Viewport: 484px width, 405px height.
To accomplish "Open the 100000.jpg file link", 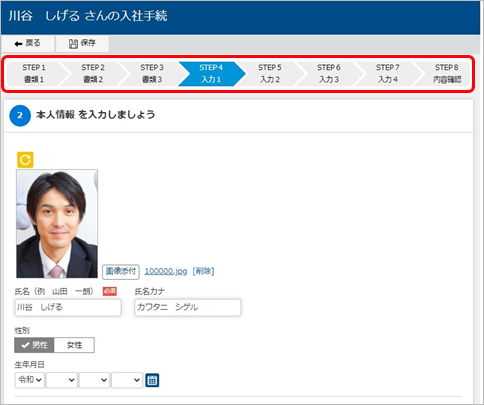I will coord(166,271).
